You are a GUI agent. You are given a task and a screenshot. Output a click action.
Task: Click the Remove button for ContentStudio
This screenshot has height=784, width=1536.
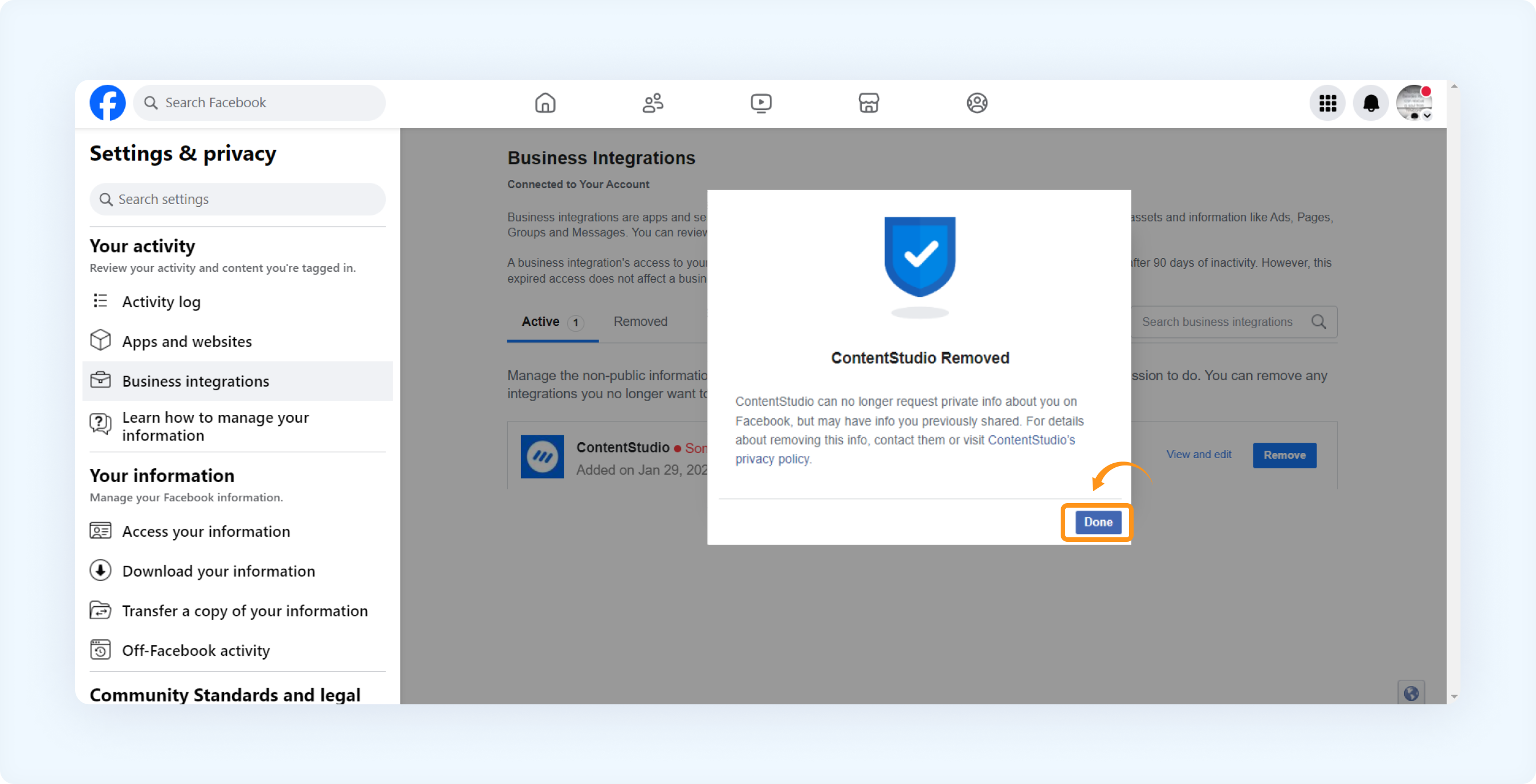1285,455
